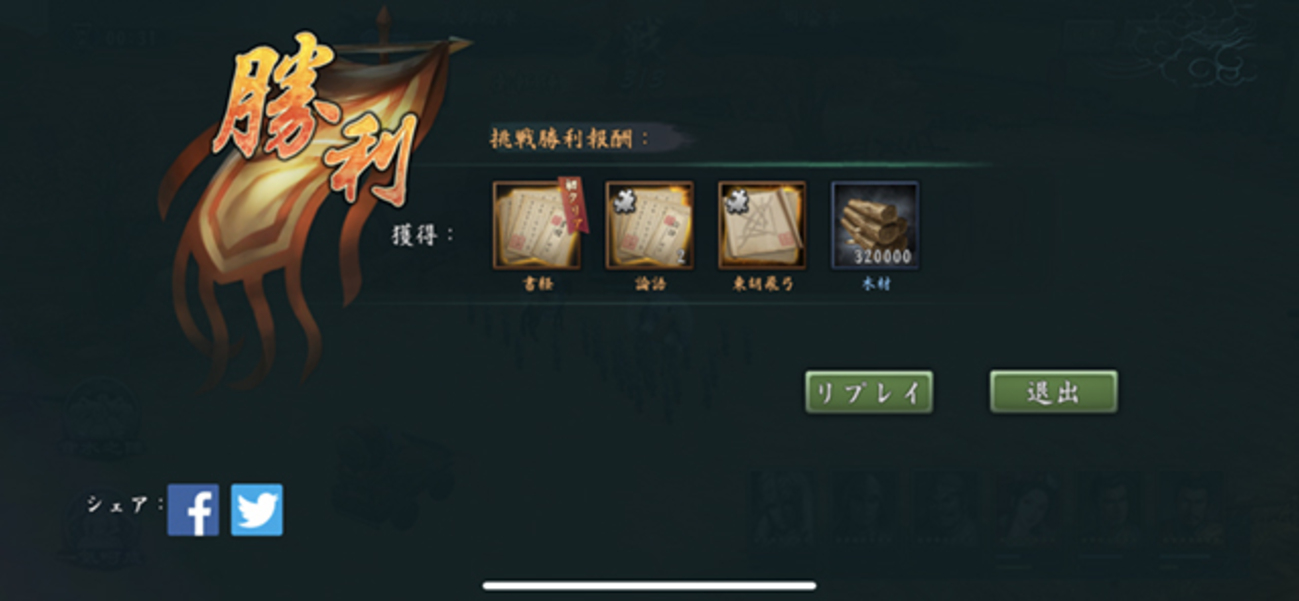Viewport: 1299px width, 601px height.
Task: Exit with the 退出 button
Action: pyautogui.click(x=1054, y=392)
